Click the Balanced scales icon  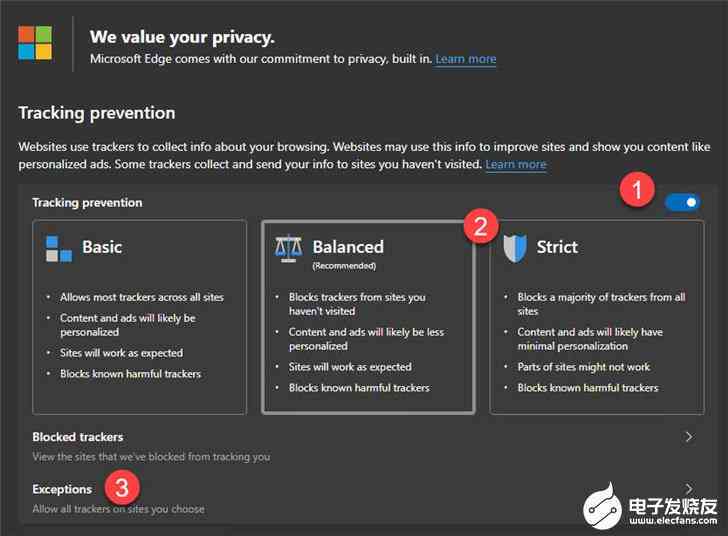[x=288, y=248]
